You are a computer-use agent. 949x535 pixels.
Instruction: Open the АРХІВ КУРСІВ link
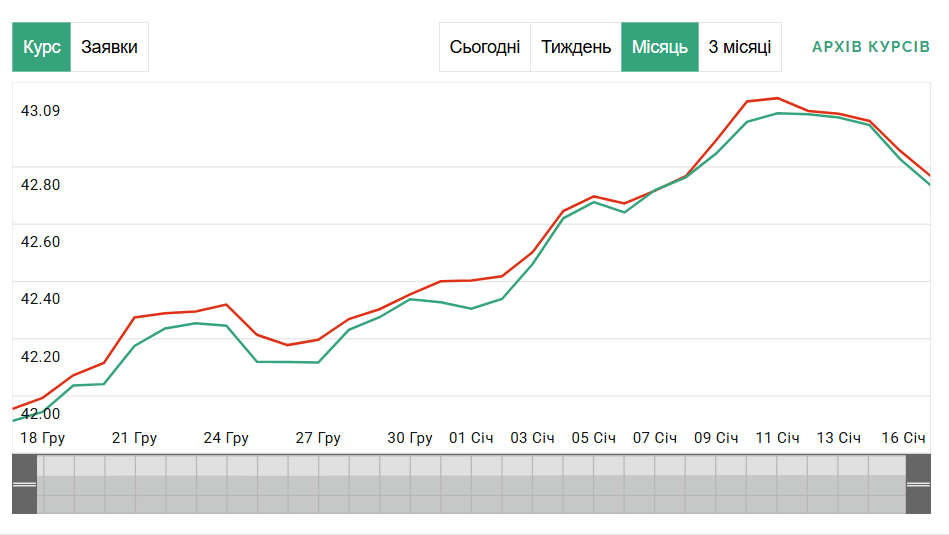tap(870, 47)
